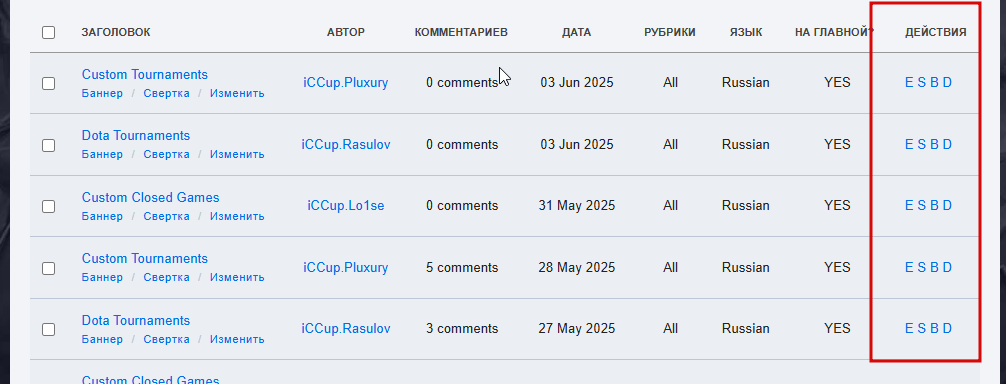This screenshot has width=1006, height=384.
Task: Click the S action in the 5 comments row
Action: [x=921, y=267]
